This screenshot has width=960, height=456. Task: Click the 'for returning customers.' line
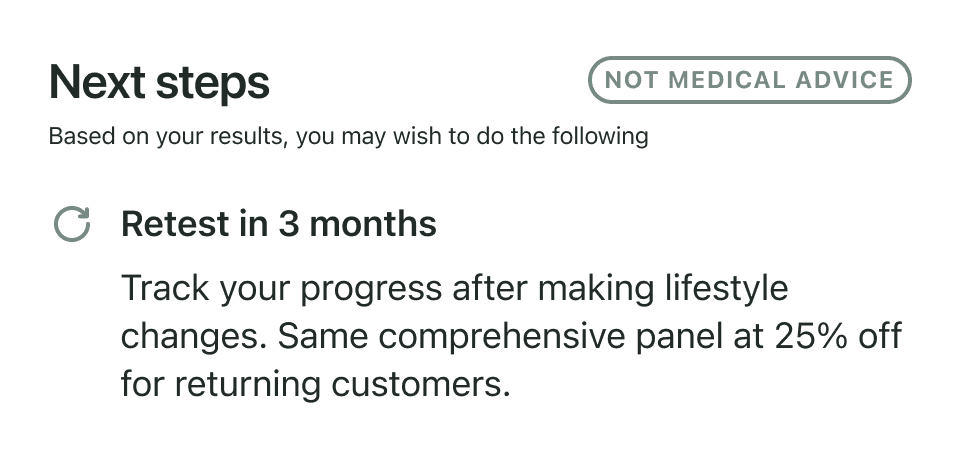coord(315,384)
